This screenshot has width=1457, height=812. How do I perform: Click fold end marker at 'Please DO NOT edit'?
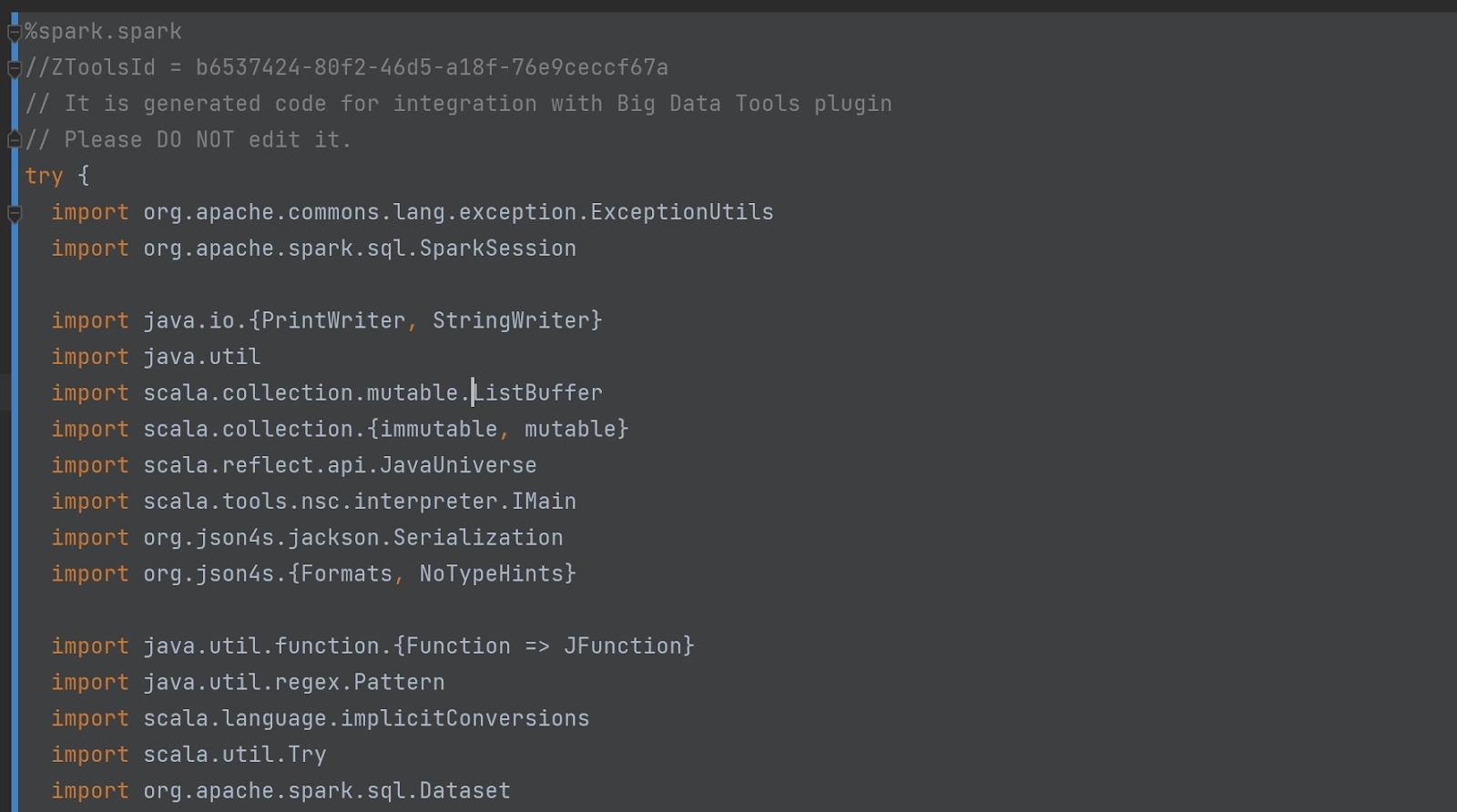[14, 139]
